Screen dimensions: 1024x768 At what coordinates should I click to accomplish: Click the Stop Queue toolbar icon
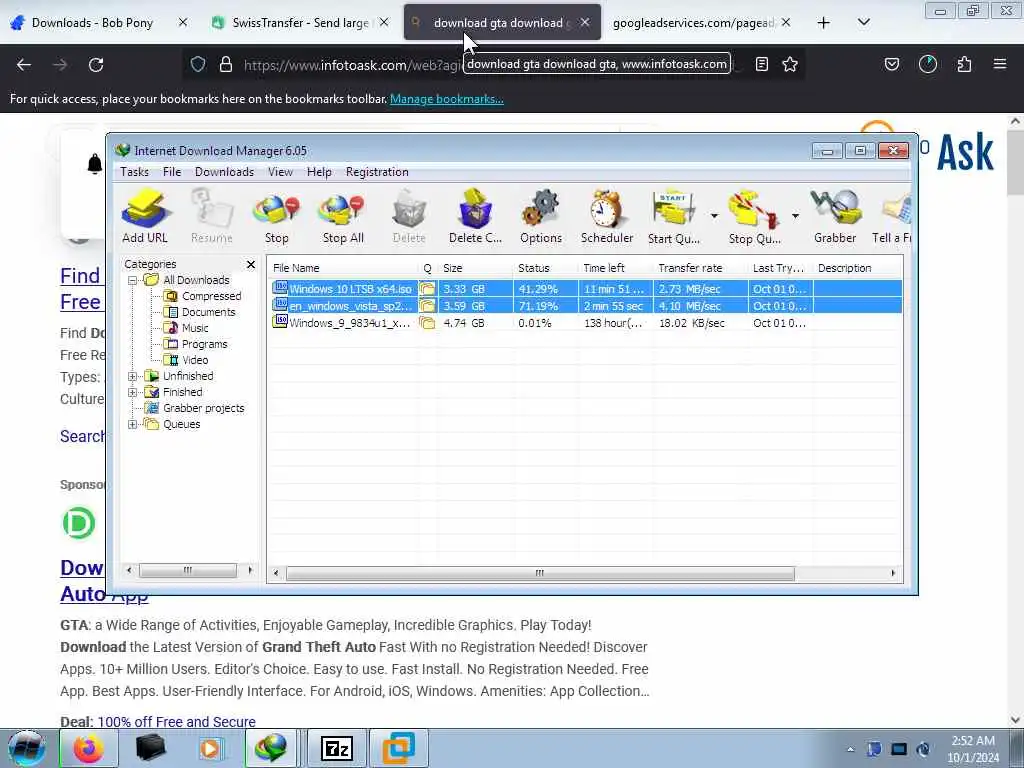click(x=754, y=216)
